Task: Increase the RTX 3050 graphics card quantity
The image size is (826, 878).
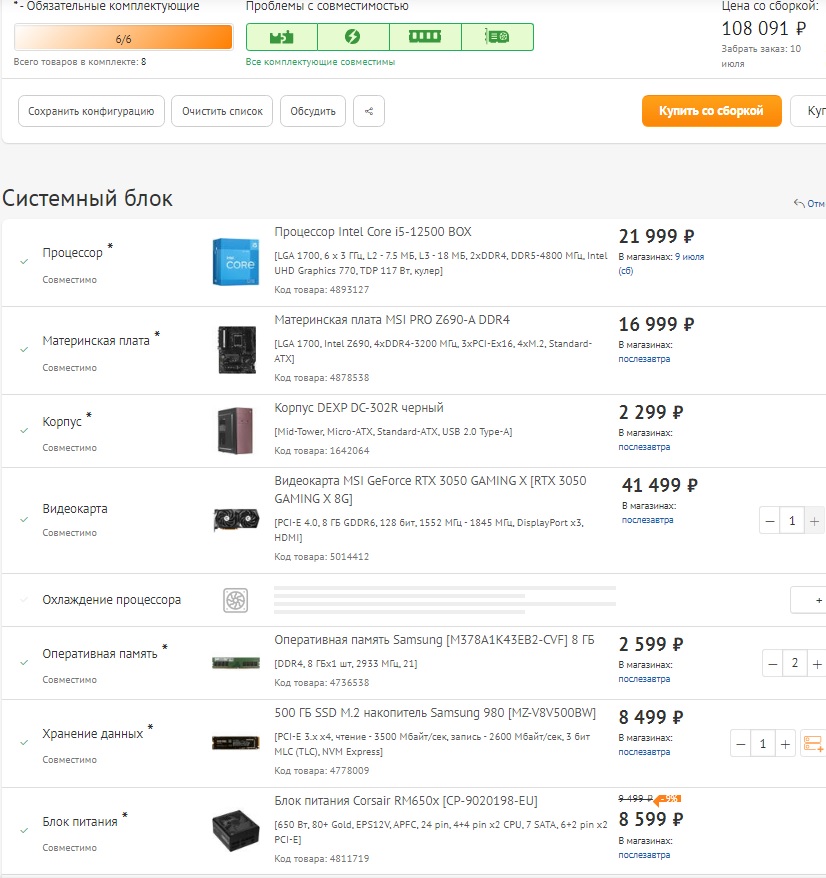Action: pyautogui.click(x=814, y=521)
